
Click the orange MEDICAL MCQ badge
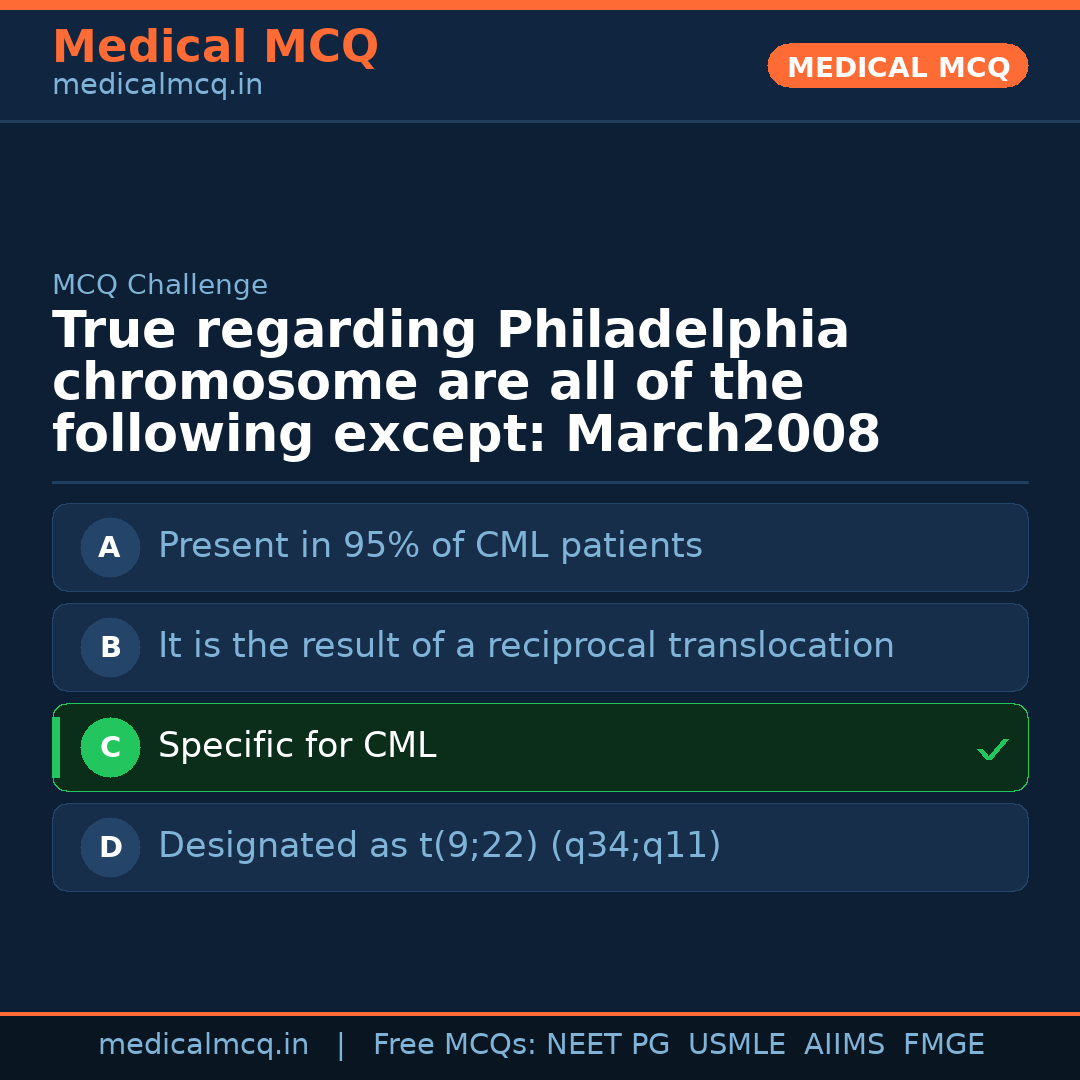tap(897, 66)
